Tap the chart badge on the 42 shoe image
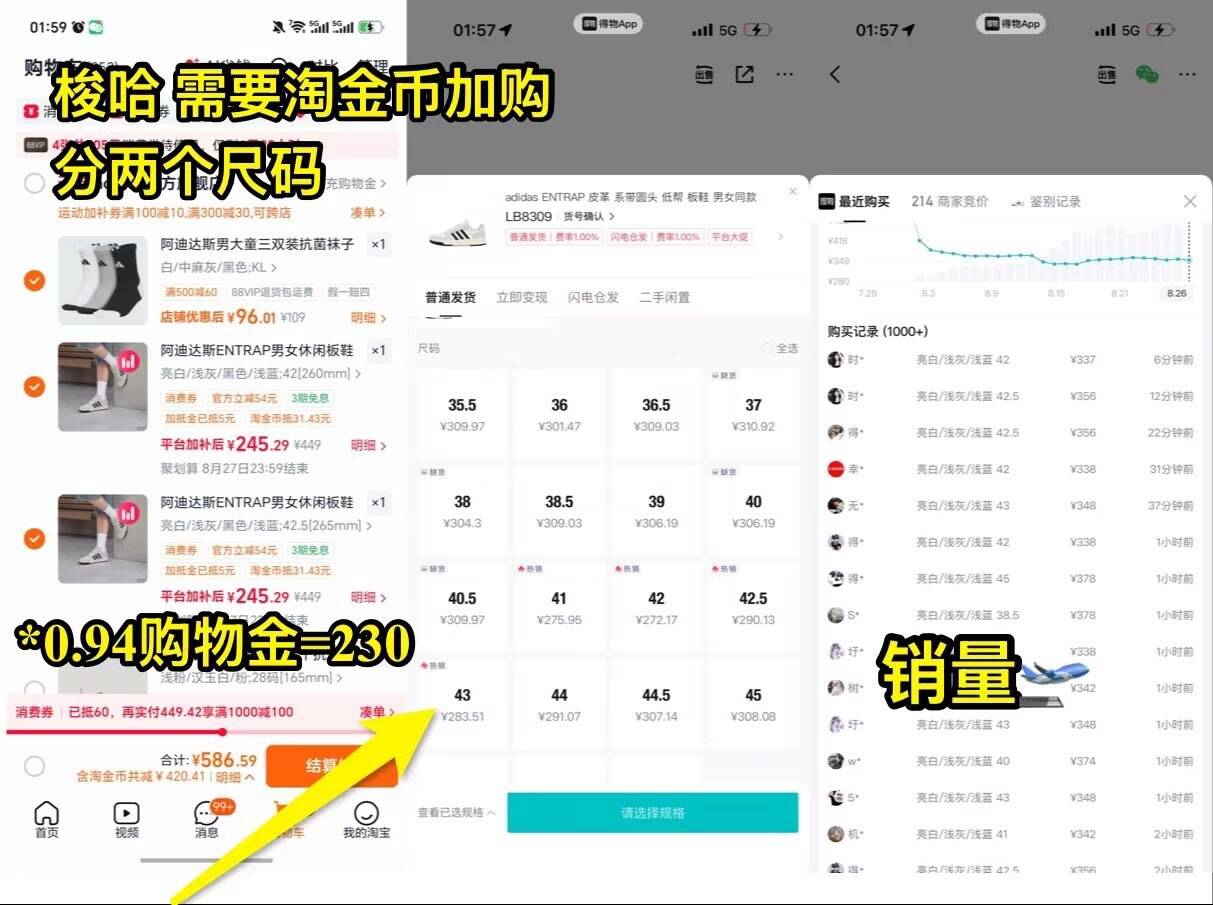 click(x=128, y=361)
